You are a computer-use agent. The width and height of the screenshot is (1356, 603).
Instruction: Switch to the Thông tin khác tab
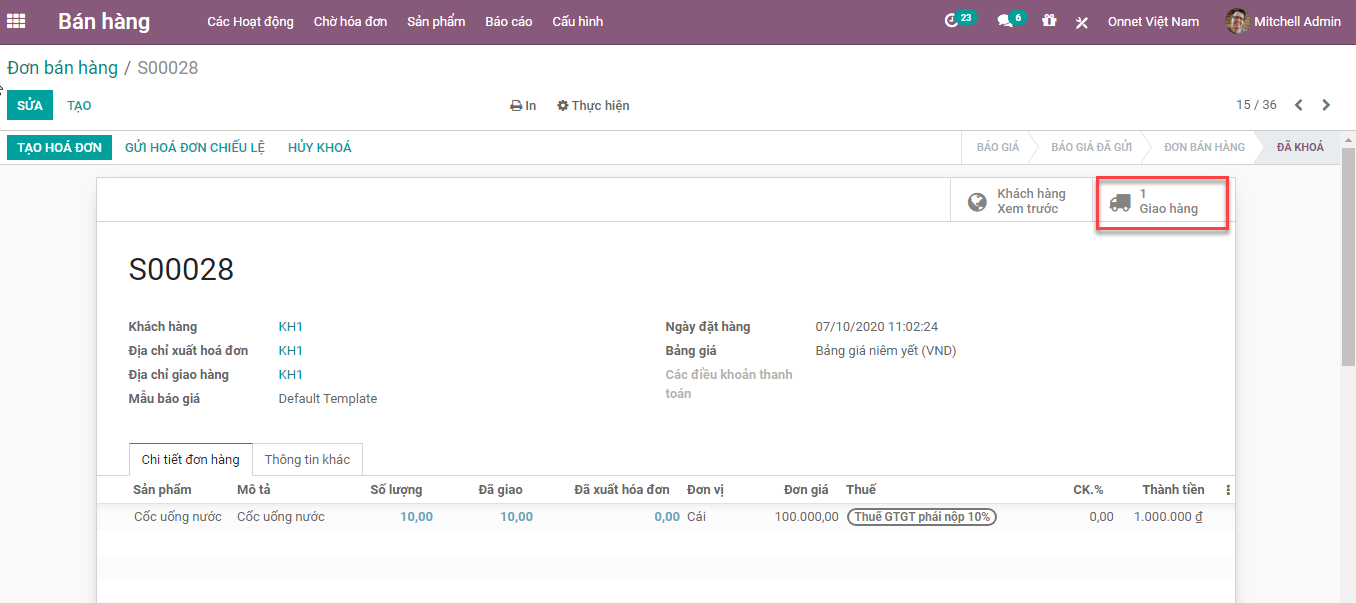pyautogui.click(x=307, y=459)
